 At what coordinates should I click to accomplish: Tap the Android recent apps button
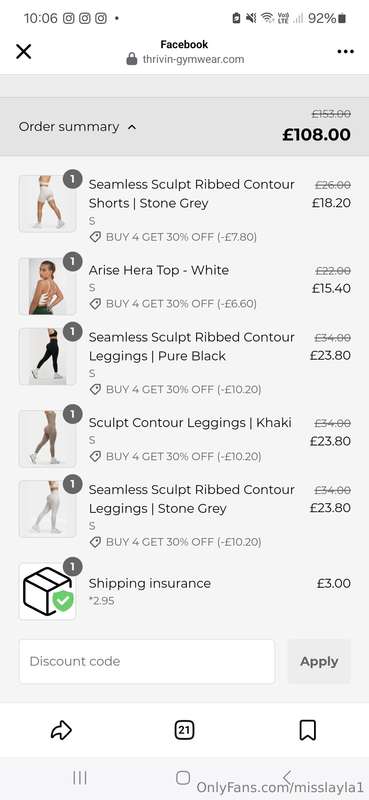click(80, 778)
